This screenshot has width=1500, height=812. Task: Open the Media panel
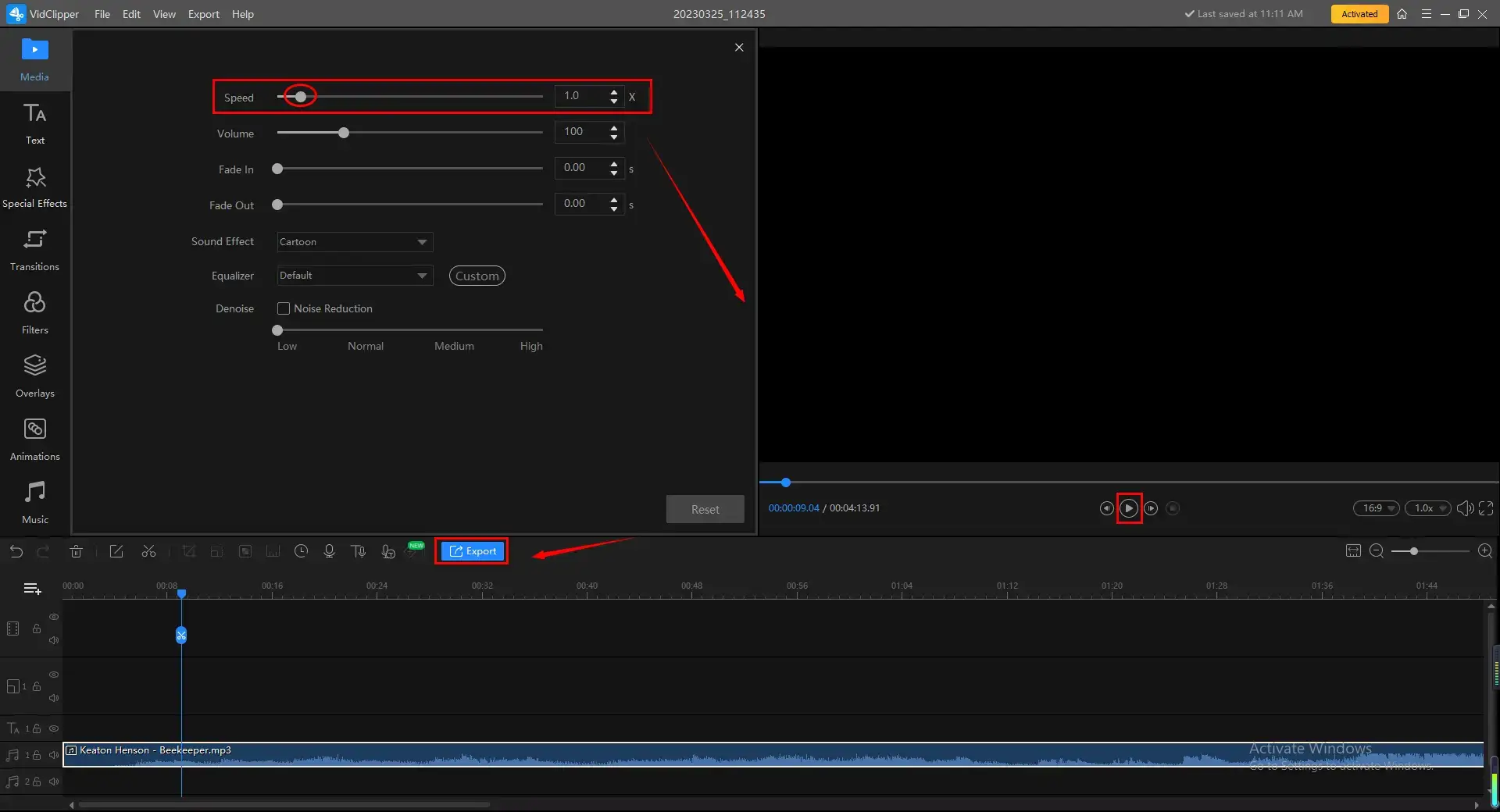point(34,60)
